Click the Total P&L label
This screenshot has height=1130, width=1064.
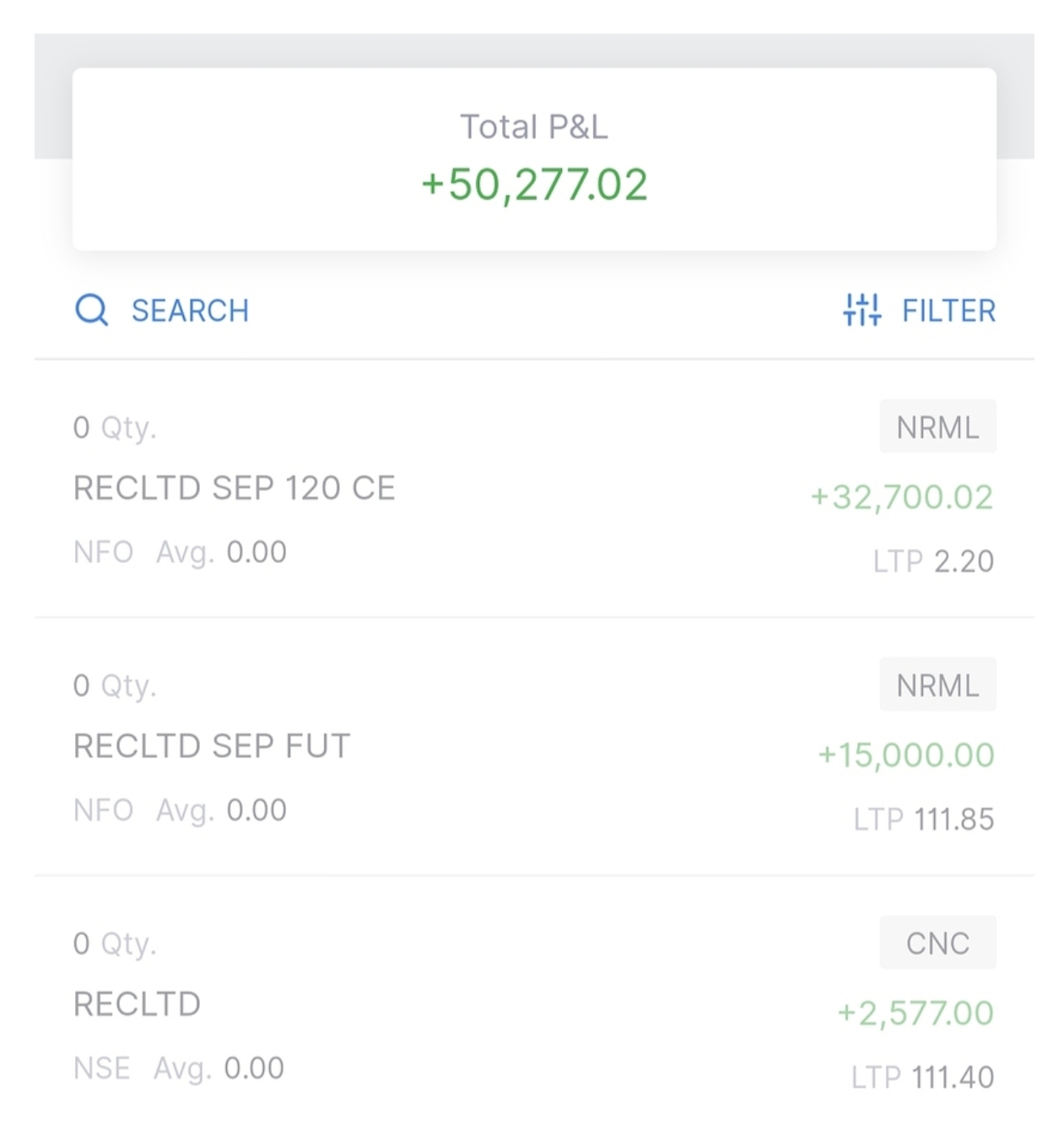click(x=533, y=127)
